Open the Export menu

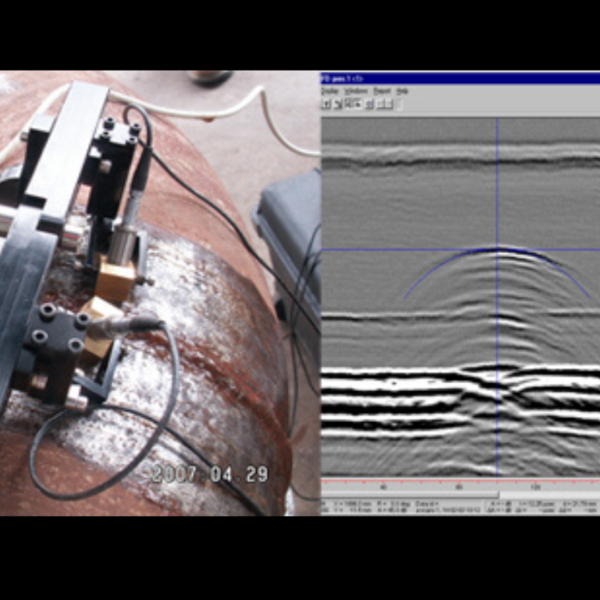[382, 91]
